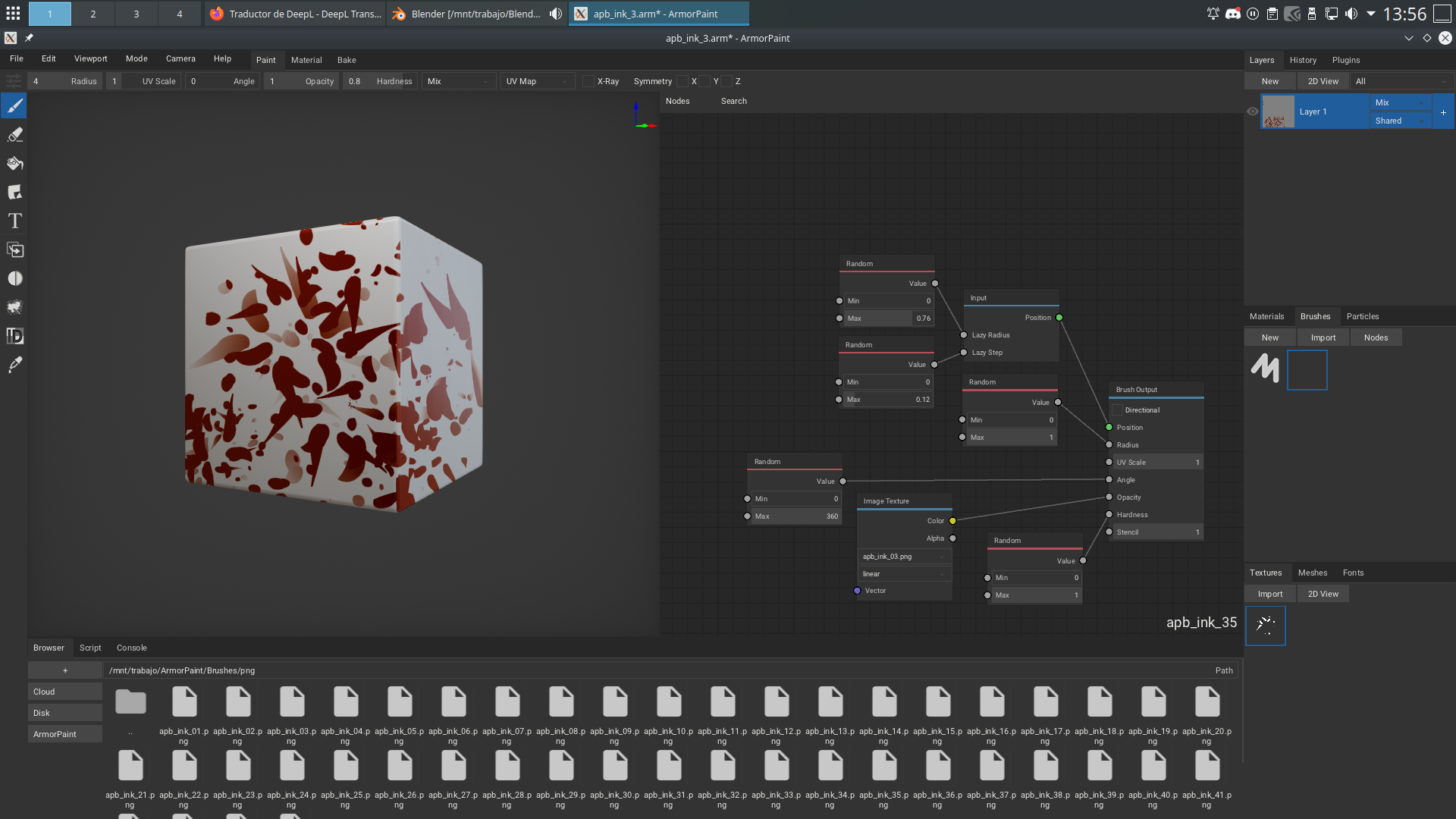Adjust the Radius slider
The image size is (1456, 819).
coord(64,81)
